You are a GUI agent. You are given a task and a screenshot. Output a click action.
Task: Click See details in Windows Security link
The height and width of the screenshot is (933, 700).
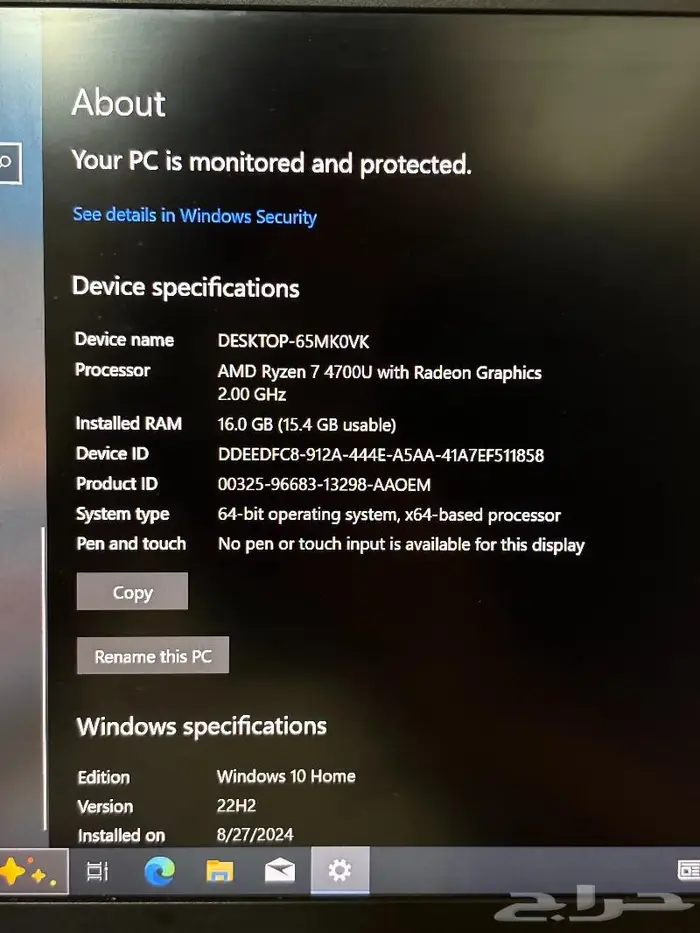(194, 215)
